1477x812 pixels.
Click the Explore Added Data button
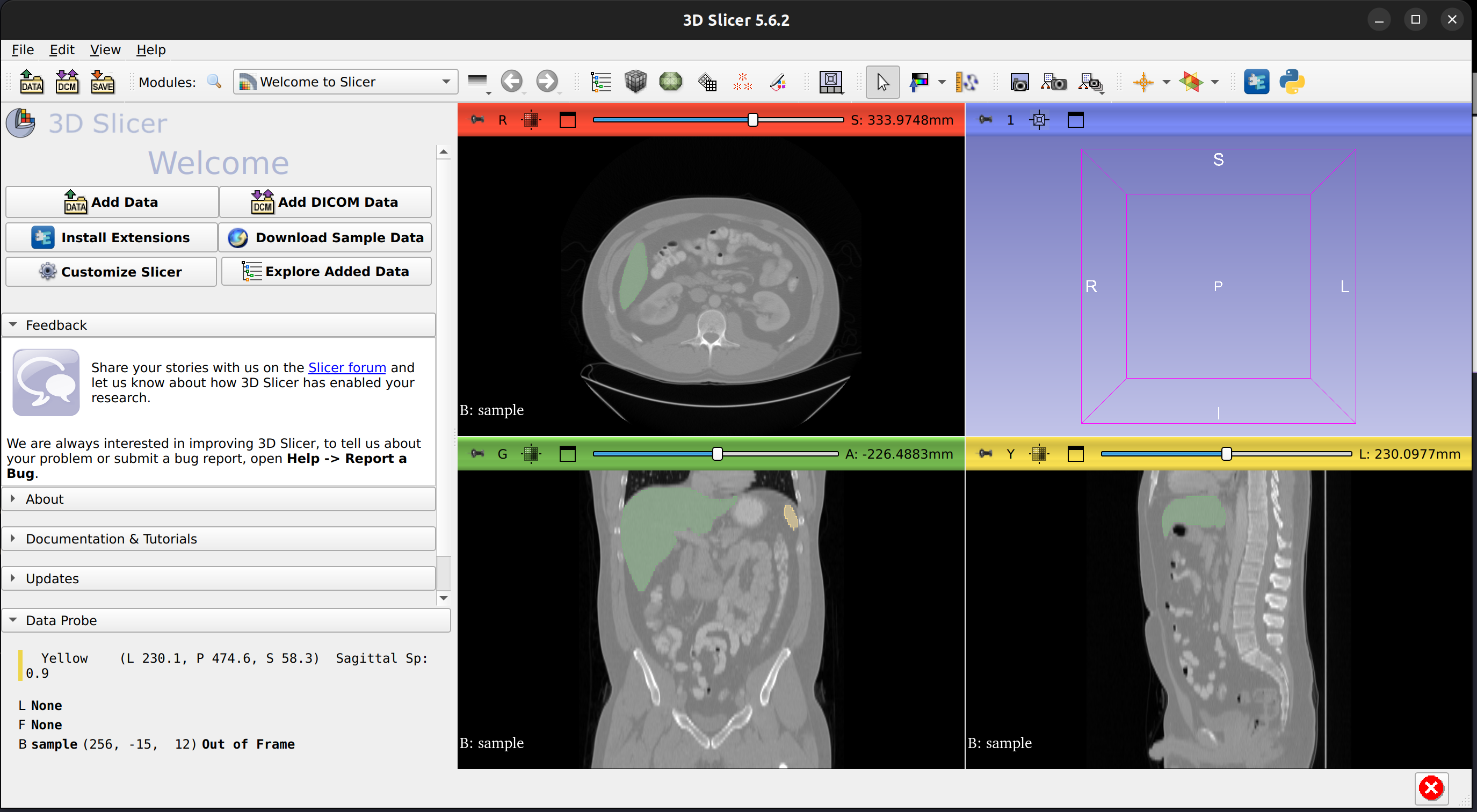pyautogui.click(x=326, y=271)
